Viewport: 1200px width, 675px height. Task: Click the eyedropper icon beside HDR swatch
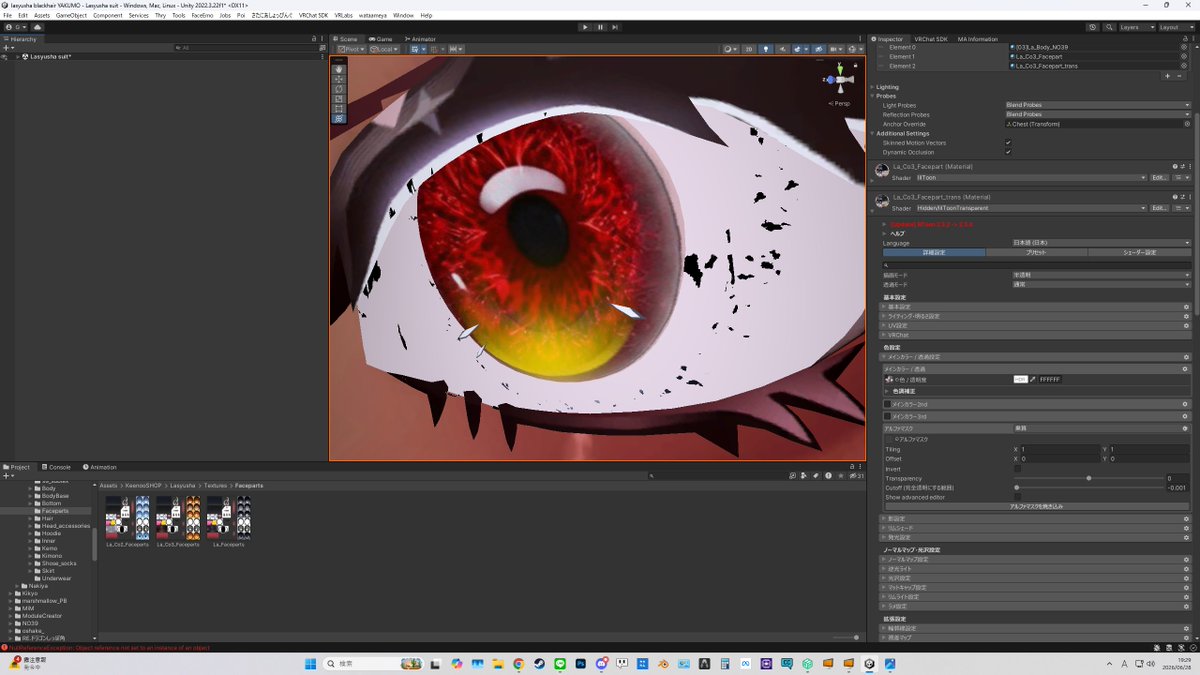1033,380
